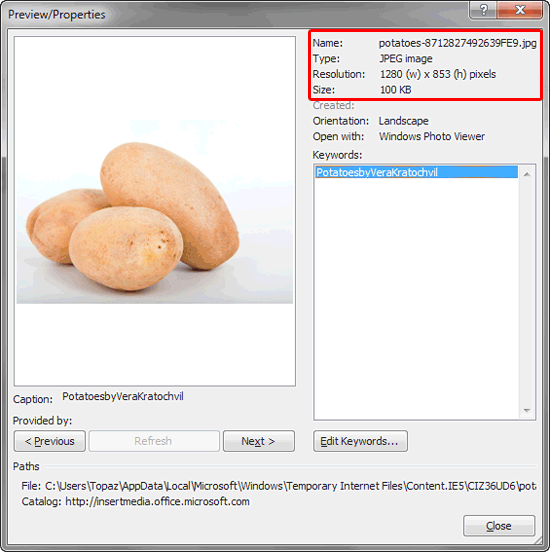The image size is (550, 552).
Task: Click the file name potatoes-8712827492639FE9.jpg
Action: (x=457, y=43)
